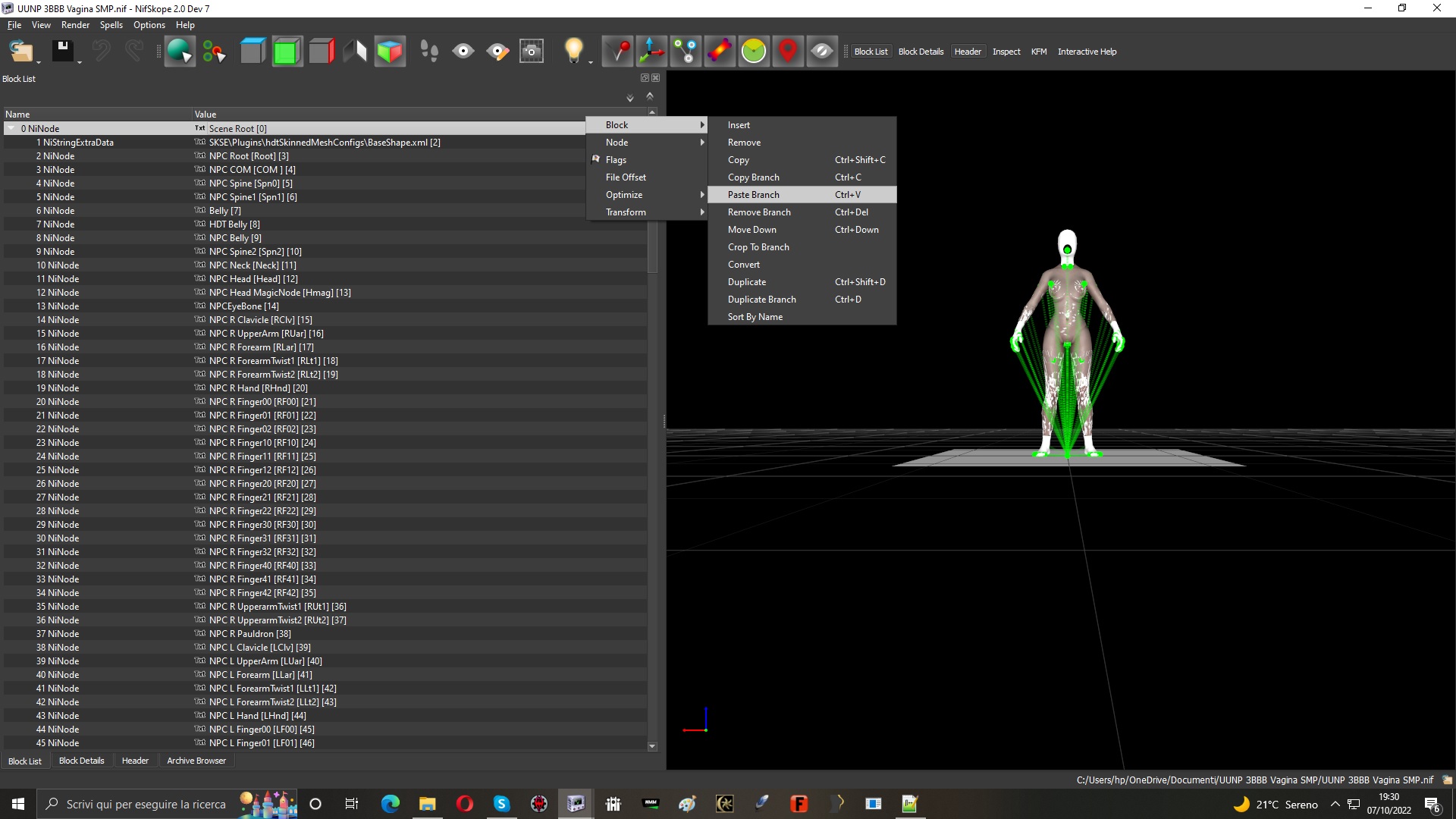Viewport: 1456px width, 819px height.
Task: Click the Open file folder icon
Action: 21,52
